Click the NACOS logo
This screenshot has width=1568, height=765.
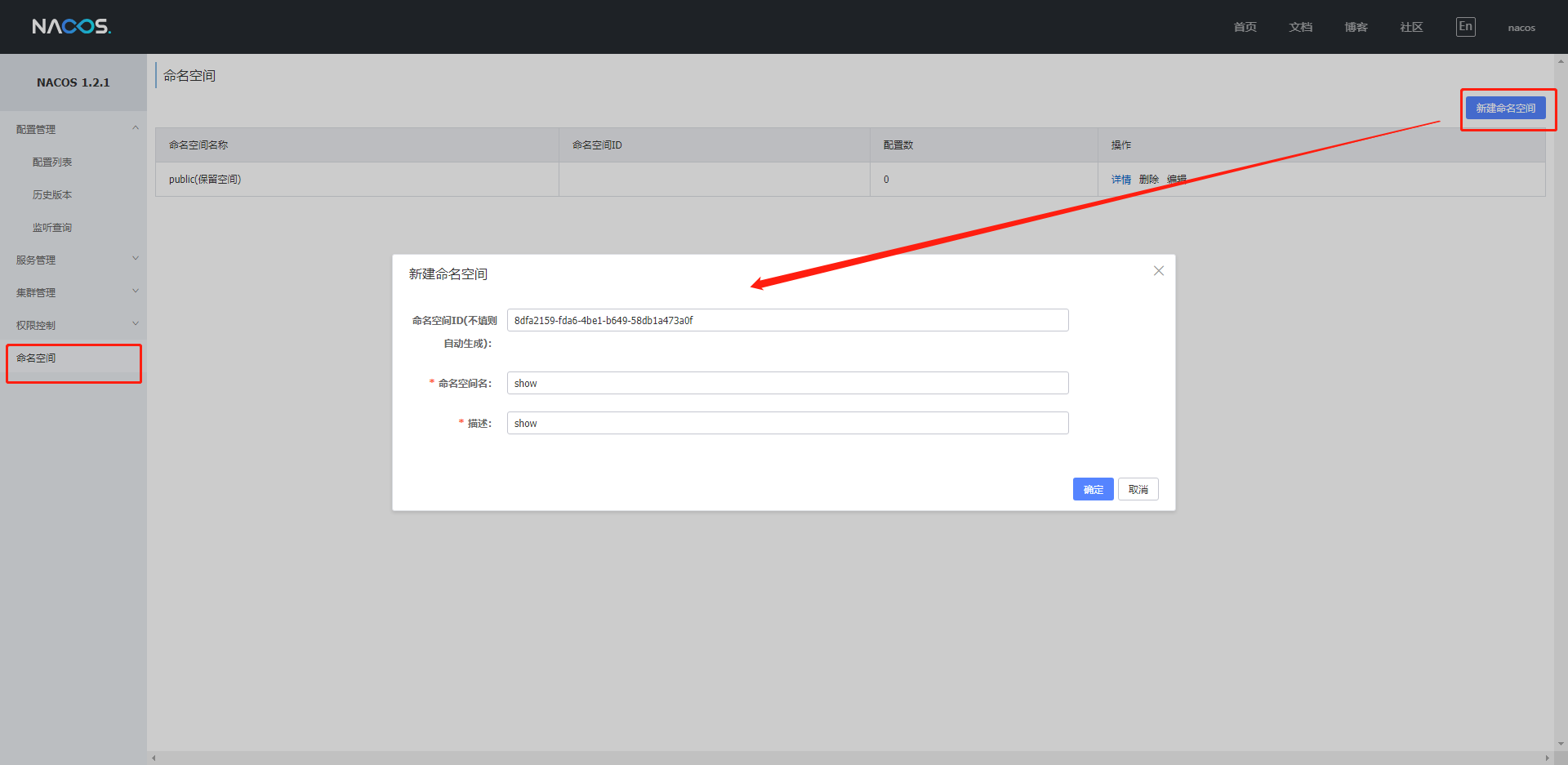coord(71,27)
